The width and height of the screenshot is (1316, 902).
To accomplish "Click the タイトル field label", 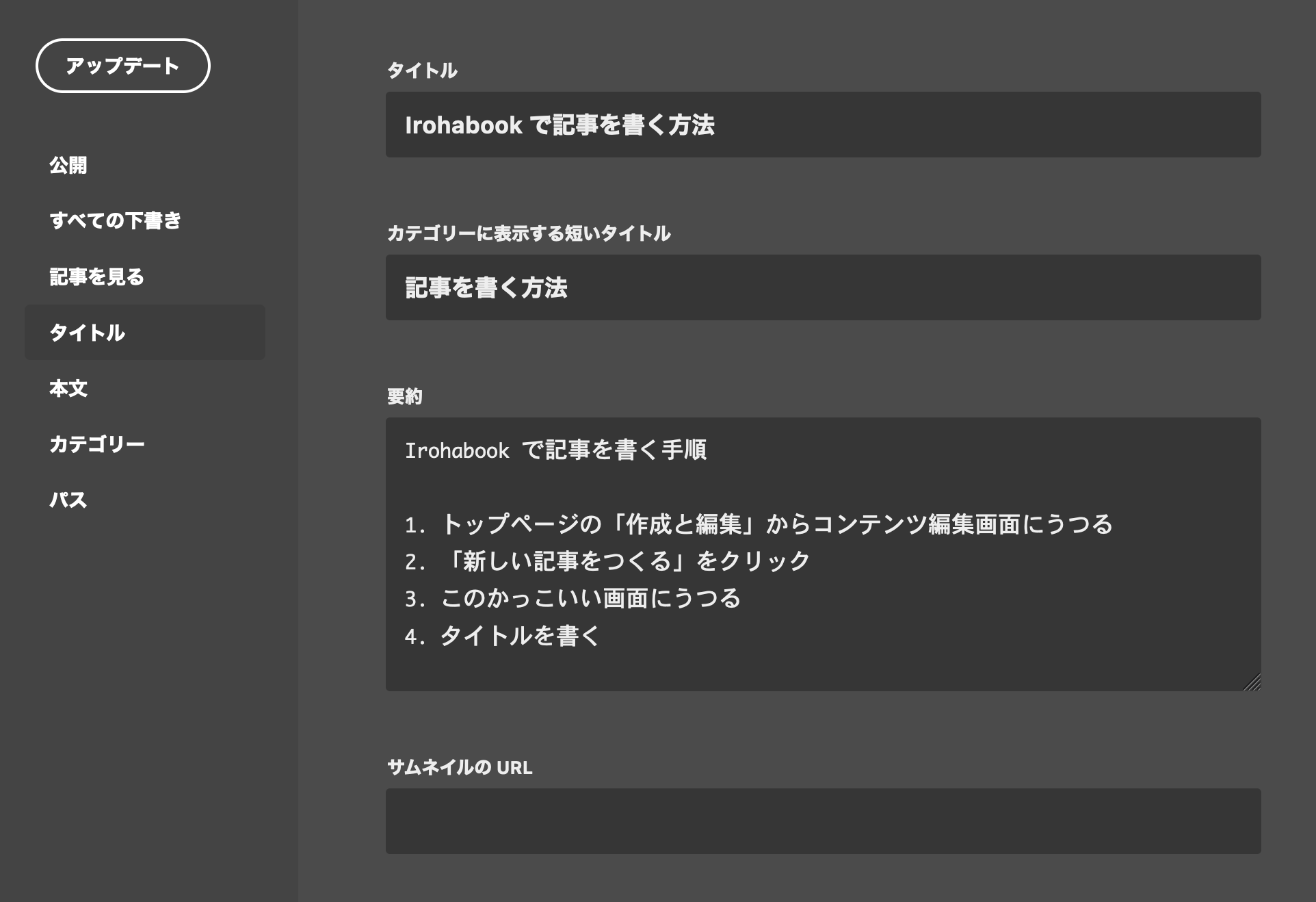I will tap(422, 70).
